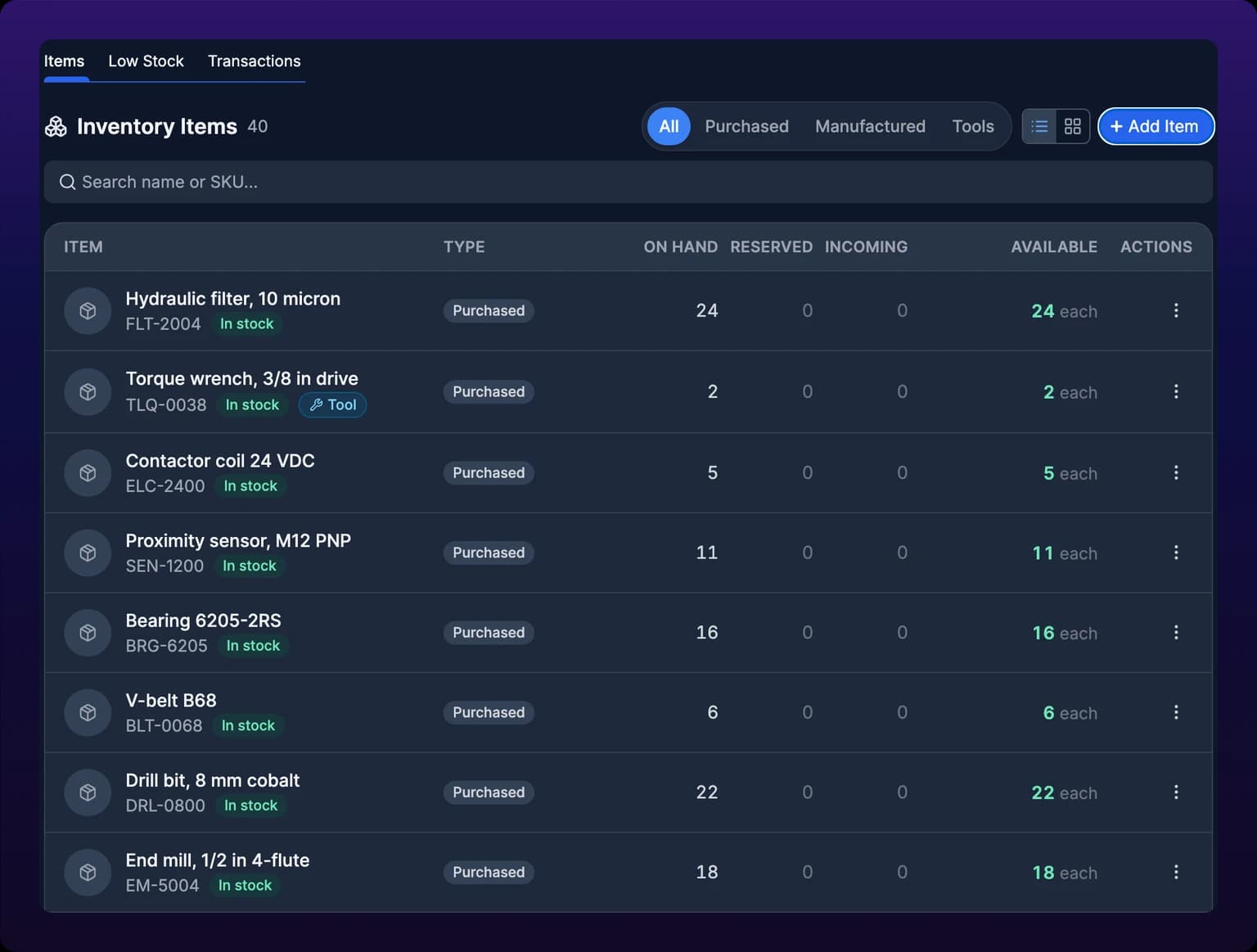Viewport: 1257px width, 952px height.
Task: Click the TYPE column header
Action: click(x=464, y=246)
